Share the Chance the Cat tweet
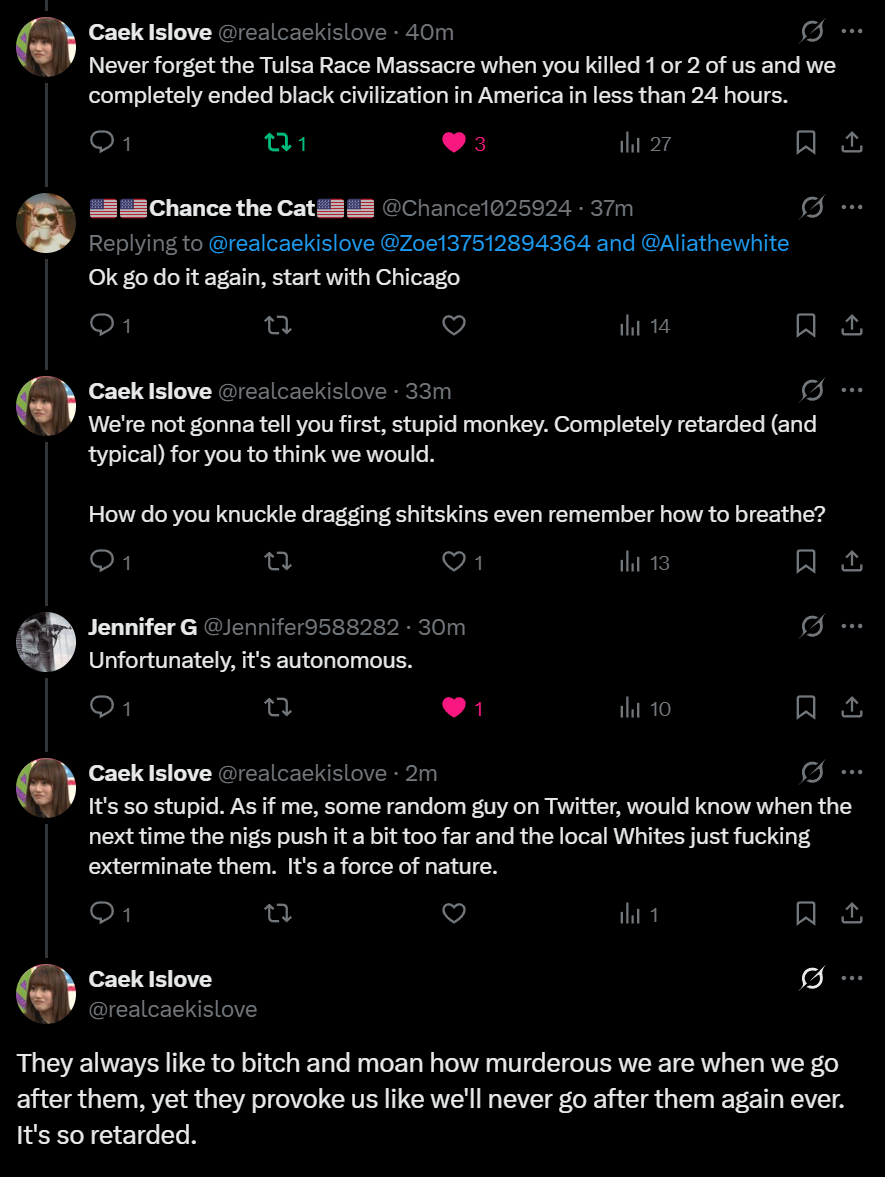The image size is (885, 1177). [x=851, y=325]
